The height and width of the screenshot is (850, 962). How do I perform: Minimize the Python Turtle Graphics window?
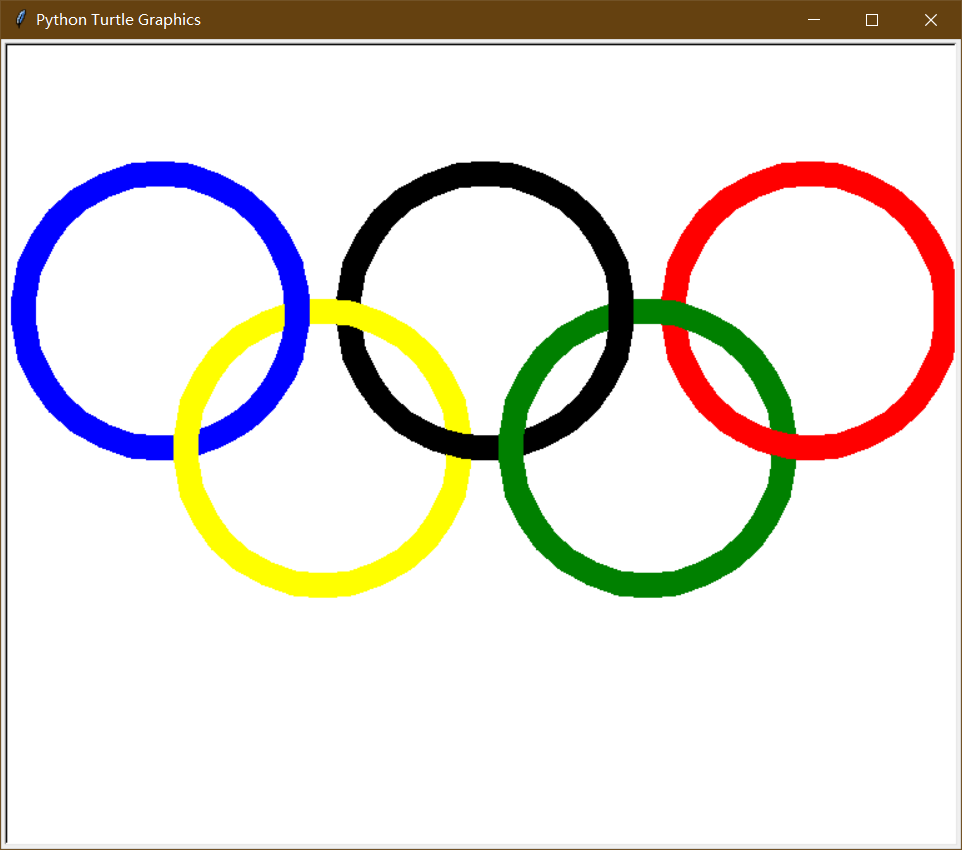[x=814, y=20]
